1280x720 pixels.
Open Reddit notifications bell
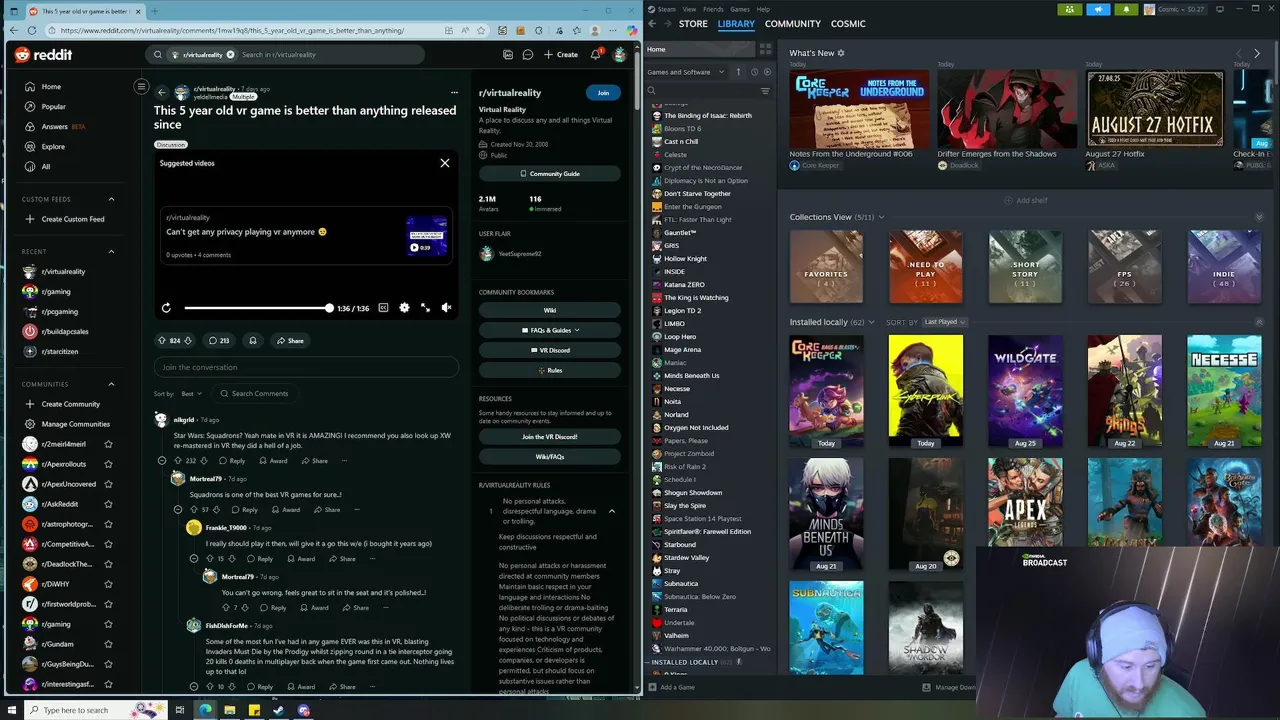tap(595, 54)
